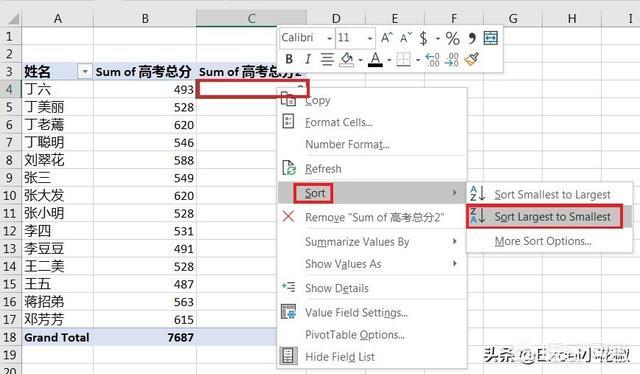Apply comma style number format
Viewport: 640px width, 374px height.
[x=471, y=38]
